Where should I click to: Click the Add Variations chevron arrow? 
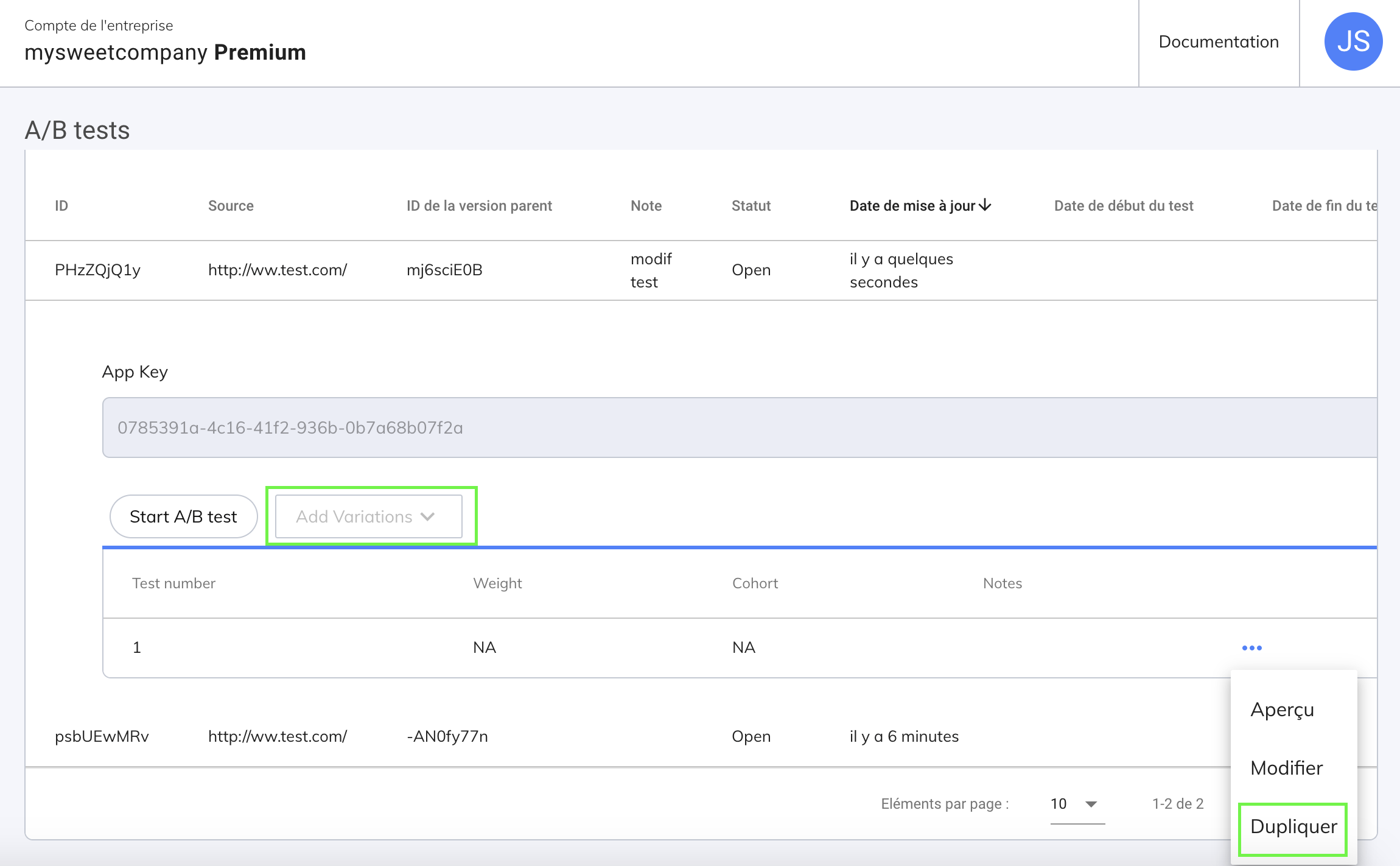coord(428,516)
